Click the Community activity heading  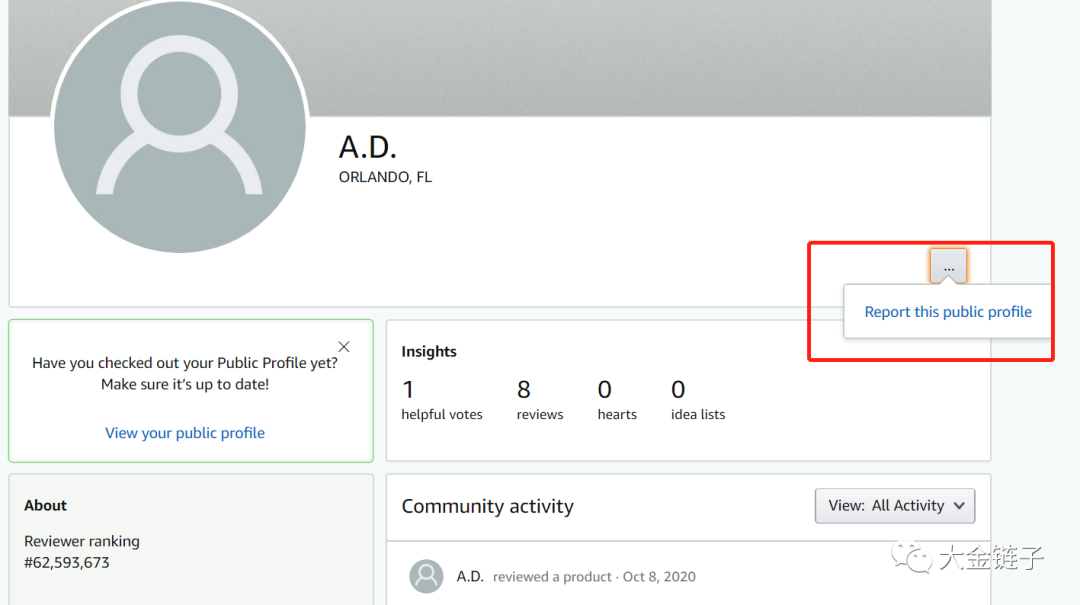(488, 506)
